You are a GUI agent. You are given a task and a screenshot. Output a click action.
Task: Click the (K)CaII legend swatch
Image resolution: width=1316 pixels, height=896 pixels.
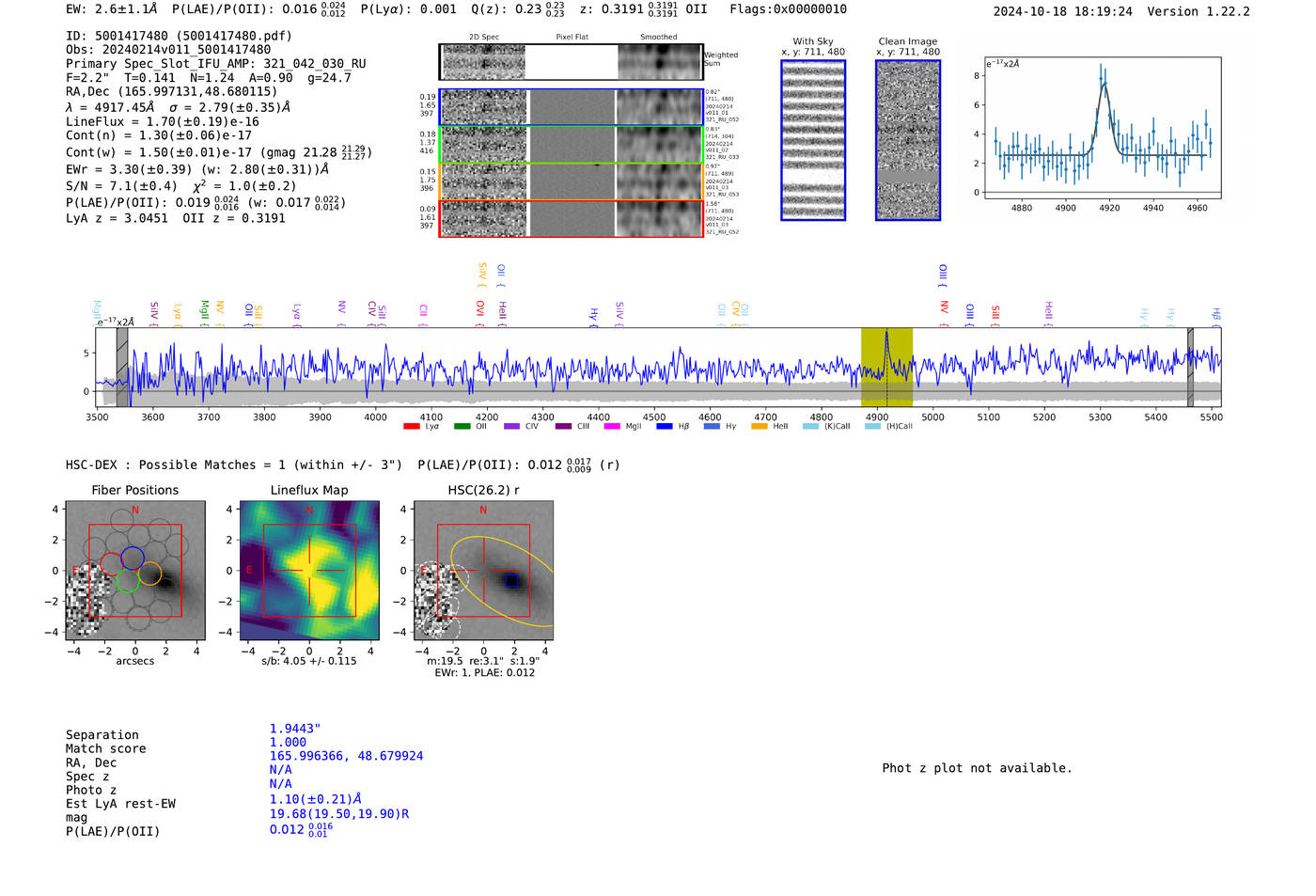point(810,426)
